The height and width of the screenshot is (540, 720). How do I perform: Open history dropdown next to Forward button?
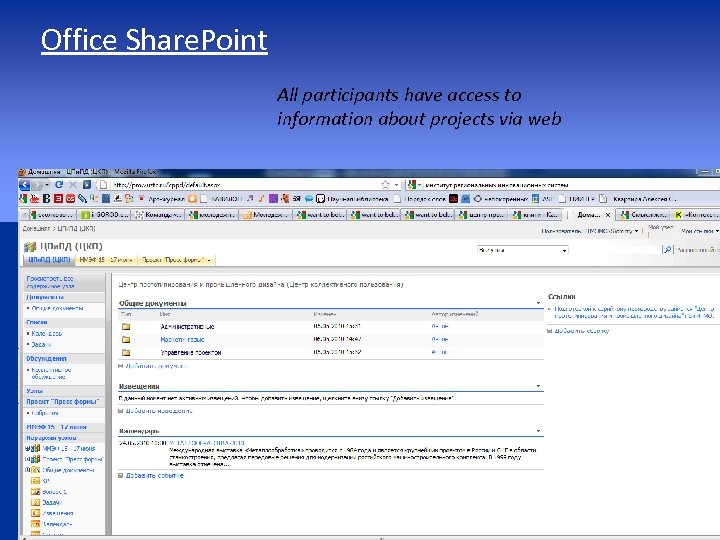pos(47,185)
